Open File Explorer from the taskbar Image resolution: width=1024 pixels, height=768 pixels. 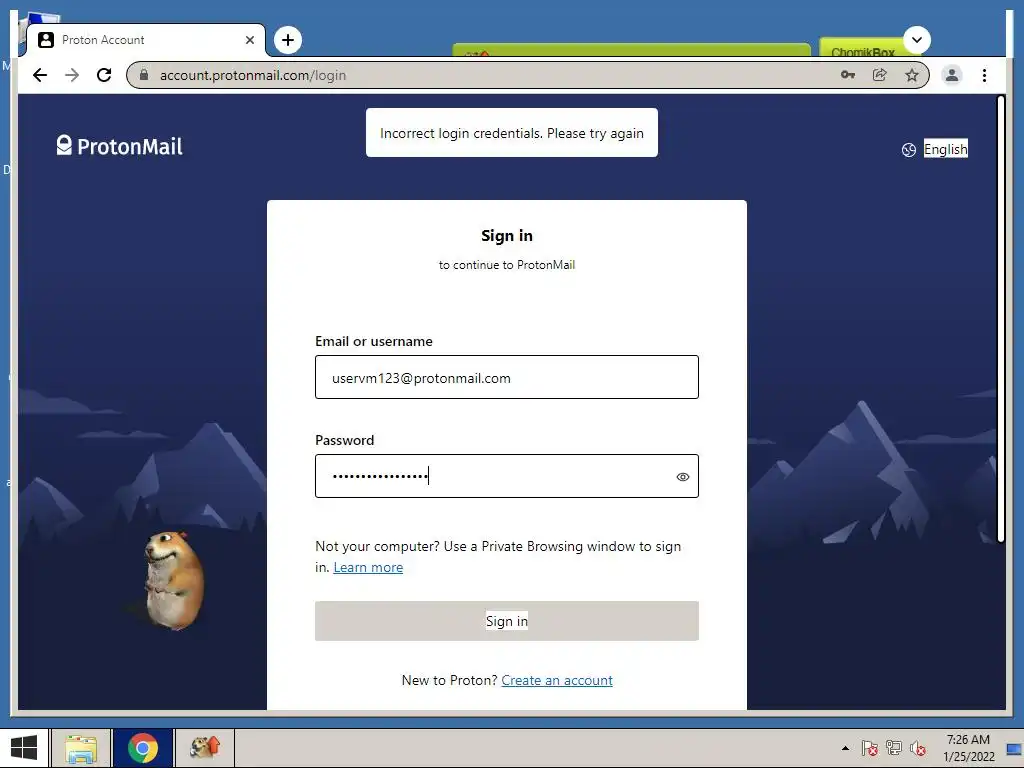81,748
